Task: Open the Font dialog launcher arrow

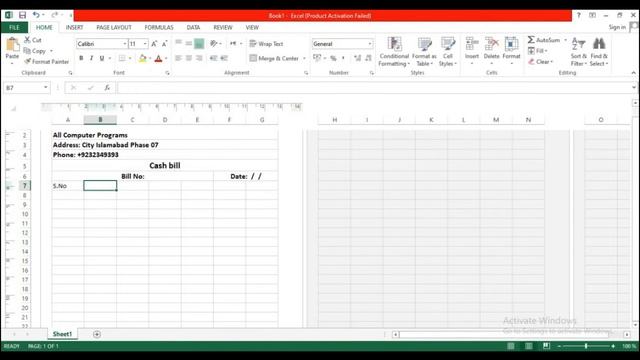Action: 167,73
